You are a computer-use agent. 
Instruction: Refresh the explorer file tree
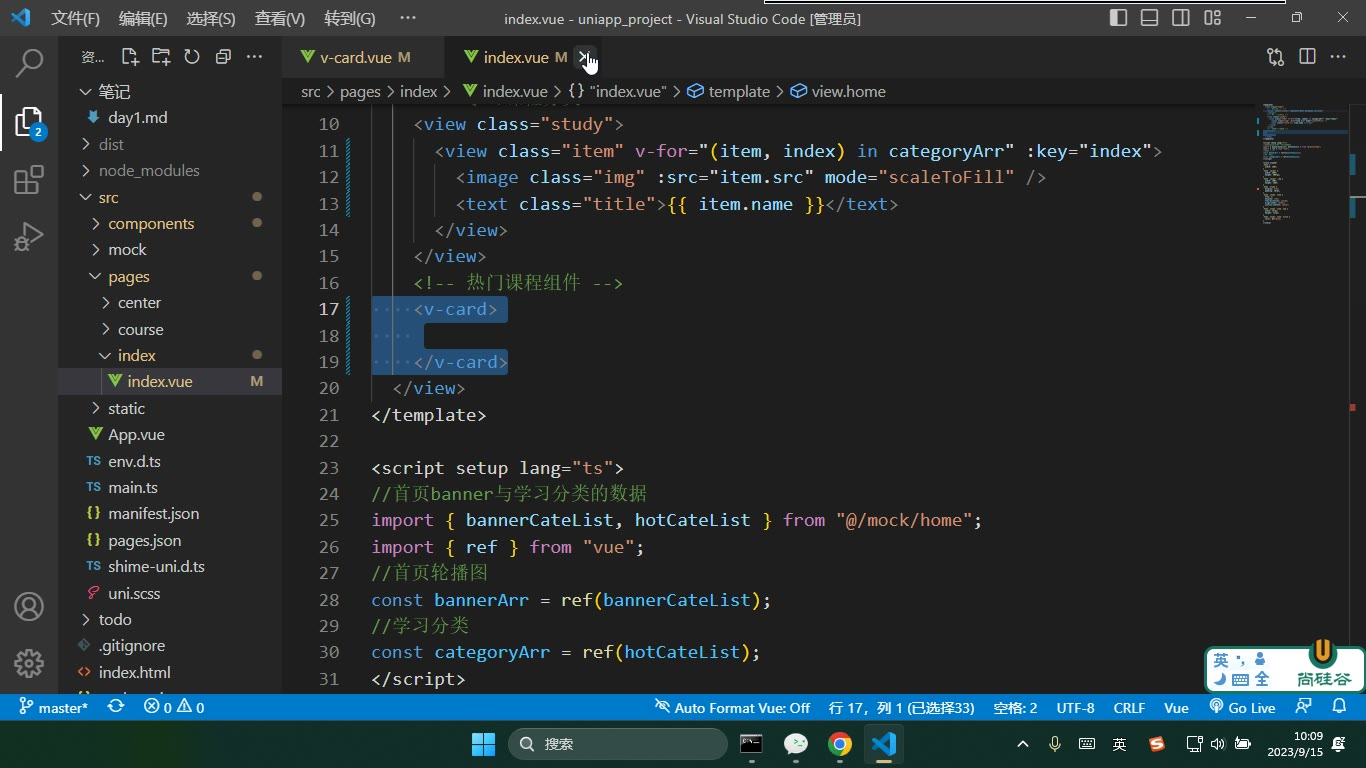coord(192,57)
